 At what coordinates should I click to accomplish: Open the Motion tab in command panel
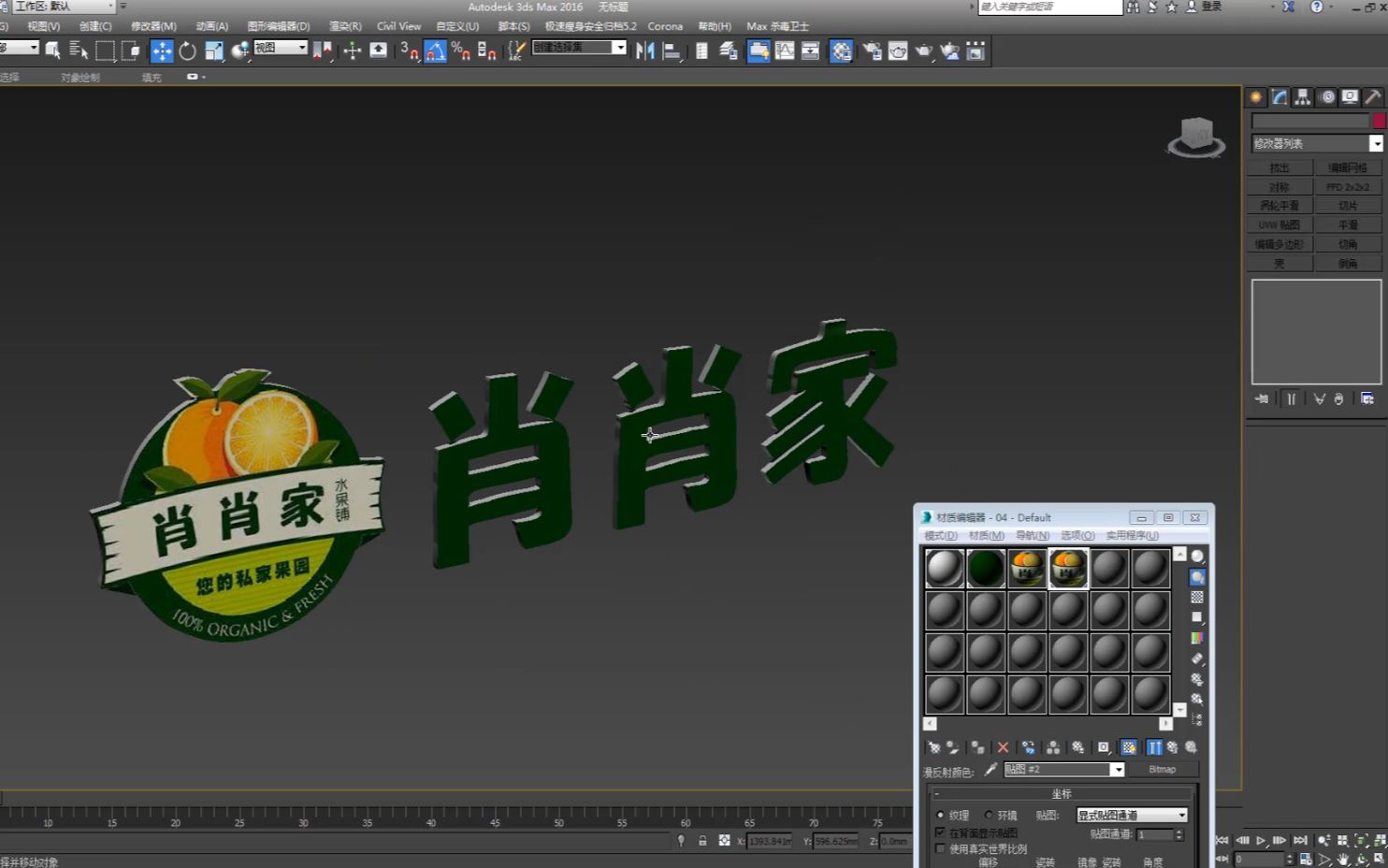1327,97
